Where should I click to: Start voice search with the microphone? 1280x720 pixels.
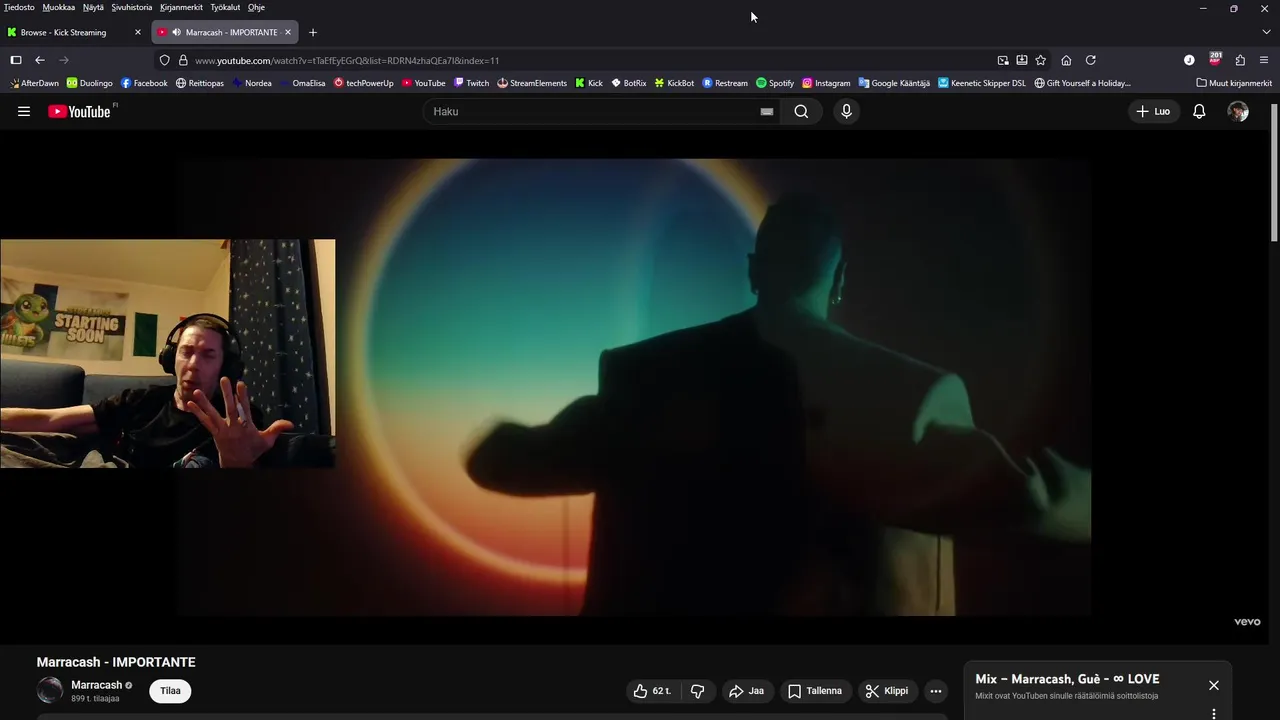pos(846,111)
